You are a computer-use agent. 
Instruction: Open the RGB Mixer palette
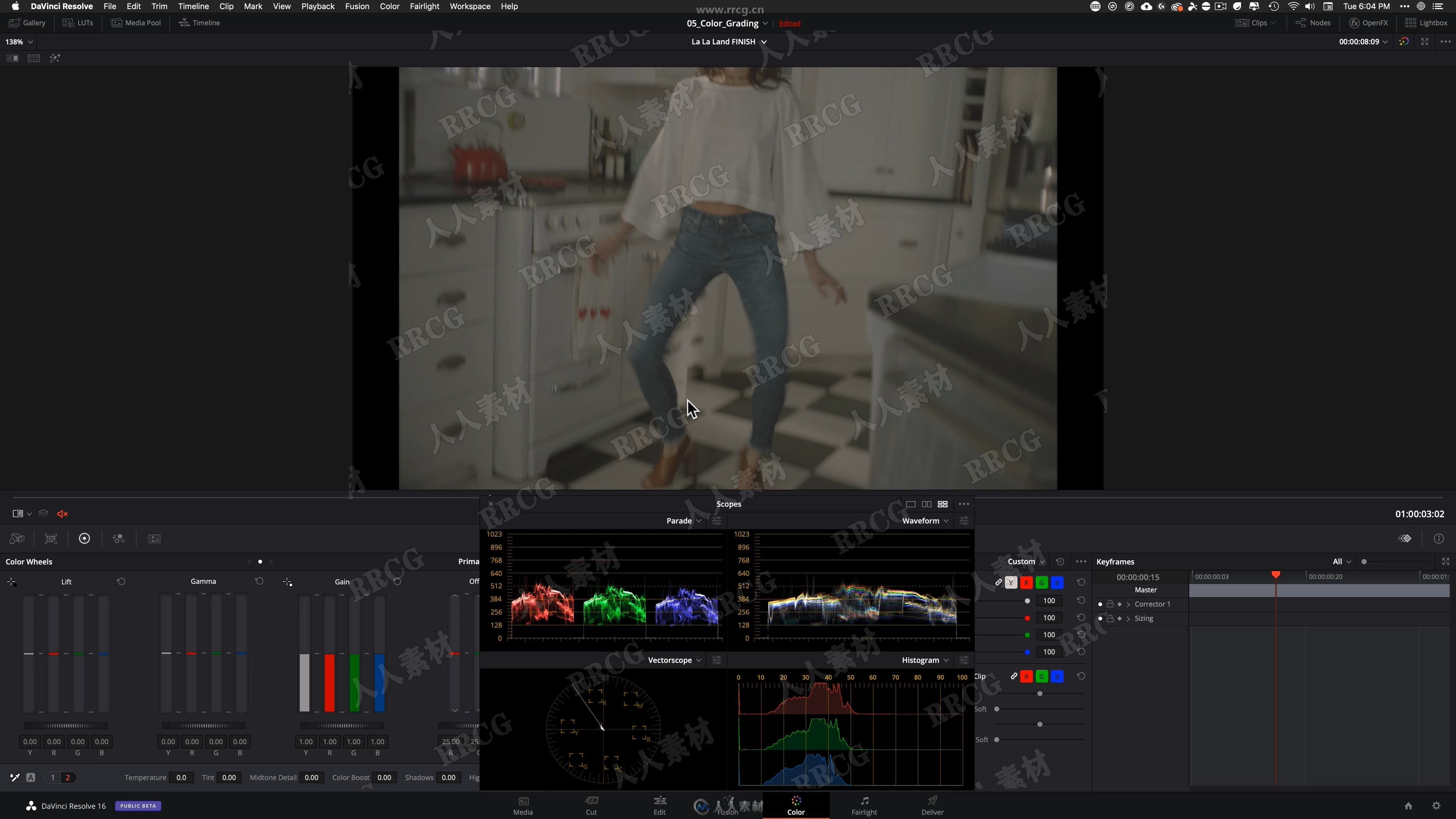tap(119, 539)
